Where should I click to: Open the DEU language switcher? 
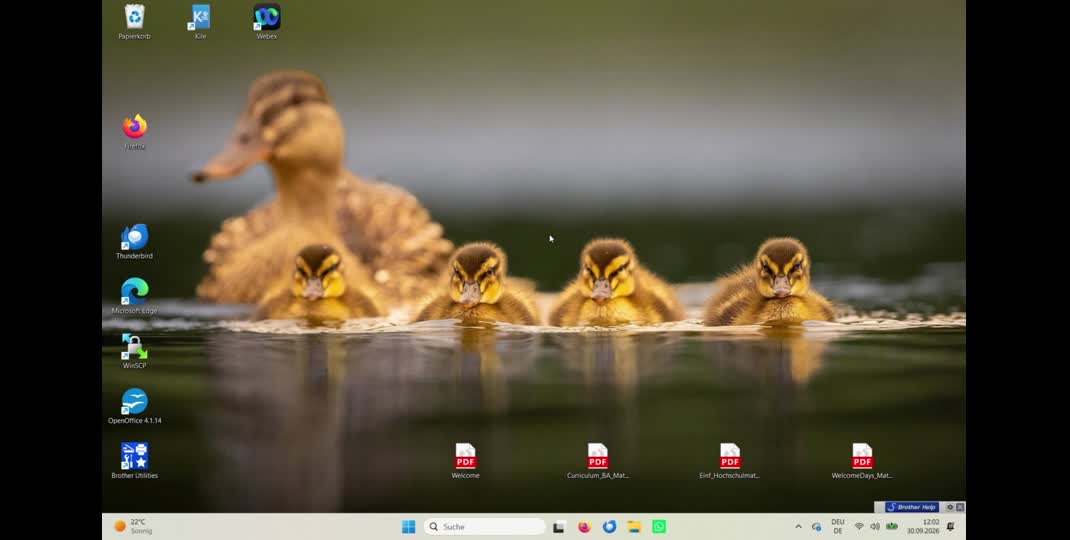click(x=838, y=526)
